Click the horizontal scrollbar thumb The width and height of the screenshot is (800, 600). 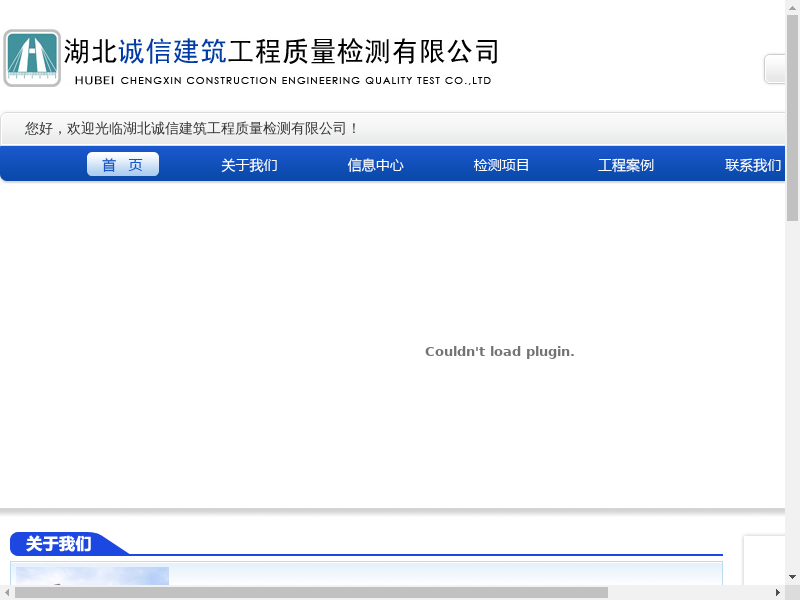311,592
